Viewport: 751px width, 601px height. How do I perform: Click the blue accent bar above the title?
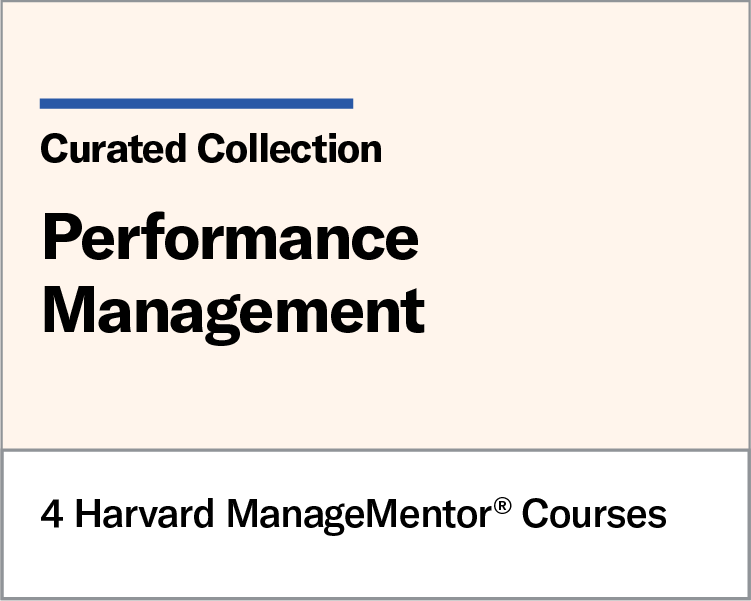pos(196,103)
